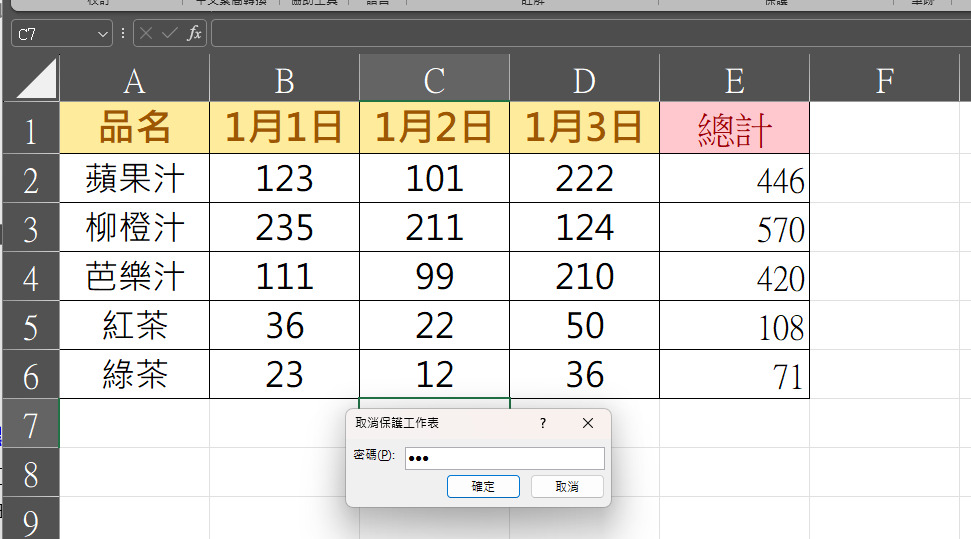The image size is (971, 539).
Task: Click the insert function fx icon
Action: (x=194, y=33)
